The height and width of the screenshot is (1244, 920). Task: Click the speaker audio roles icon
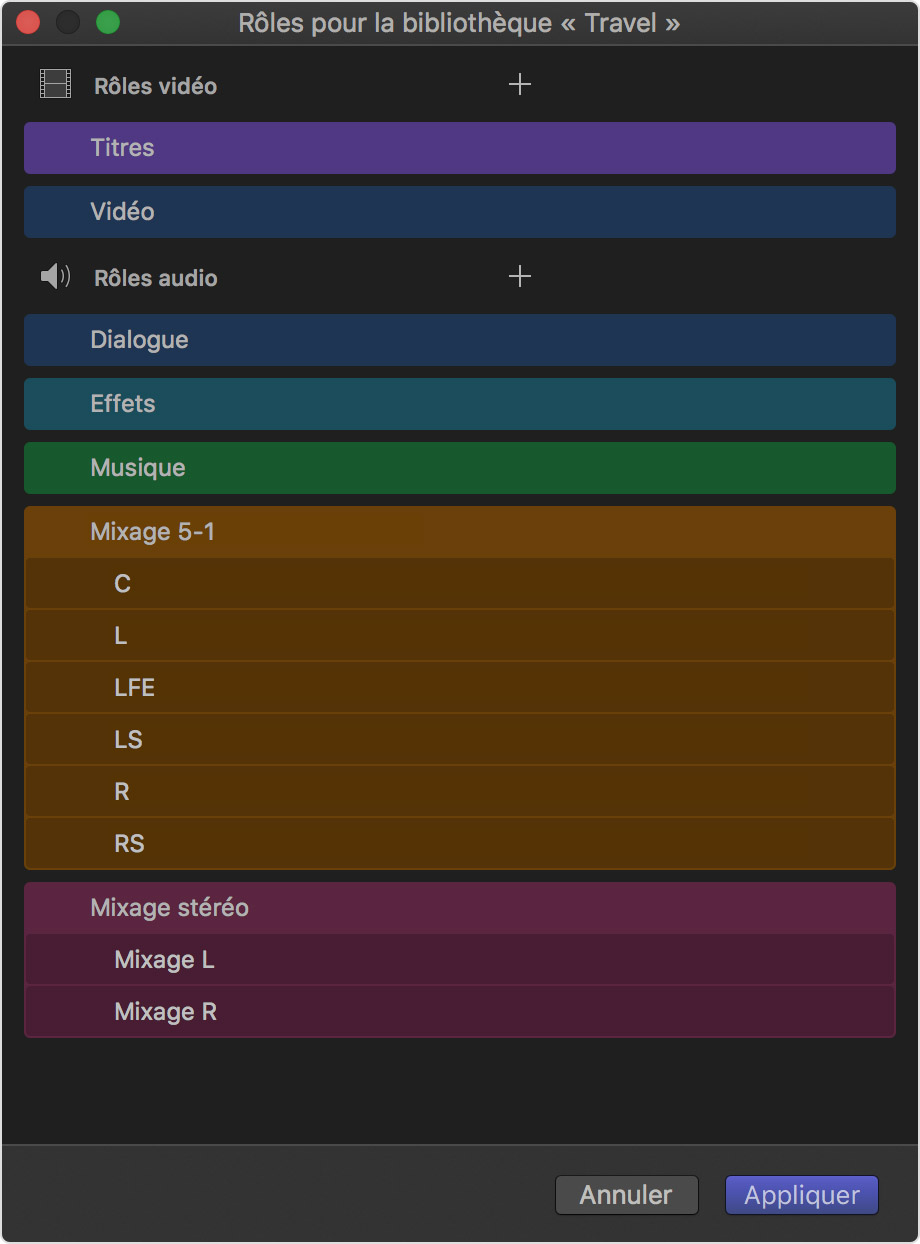click(55, 277)
